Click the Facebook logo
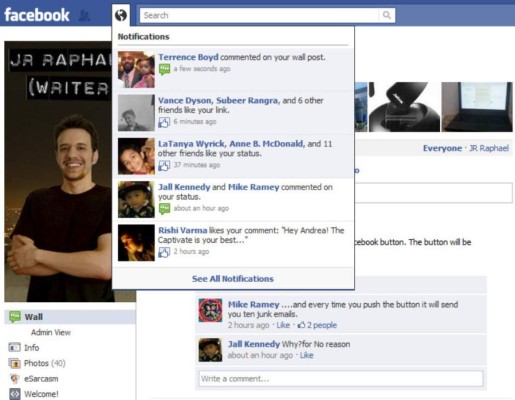This screenshot has width=515, height=400. coord(37,15)
